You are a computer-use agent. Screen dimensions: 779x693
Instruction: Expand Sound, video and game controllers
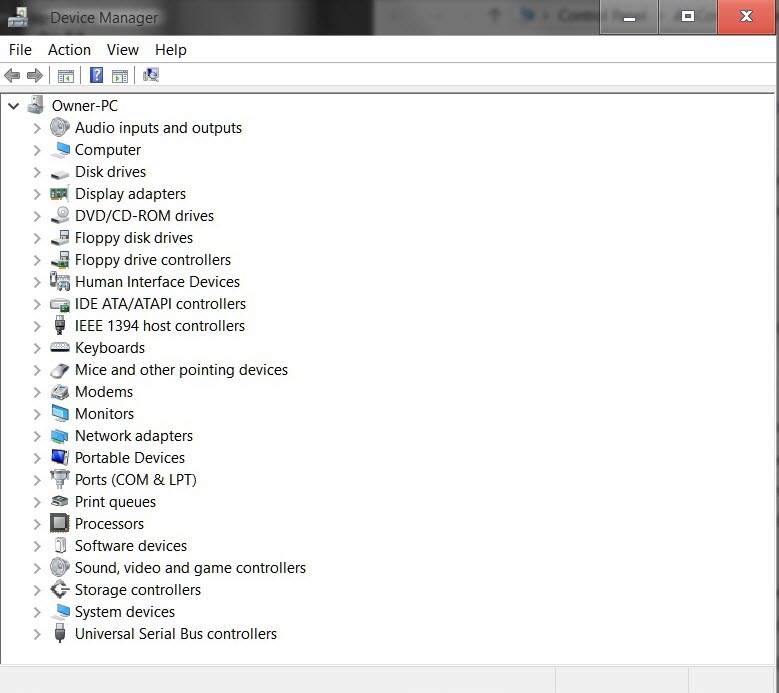pos(37,568)
